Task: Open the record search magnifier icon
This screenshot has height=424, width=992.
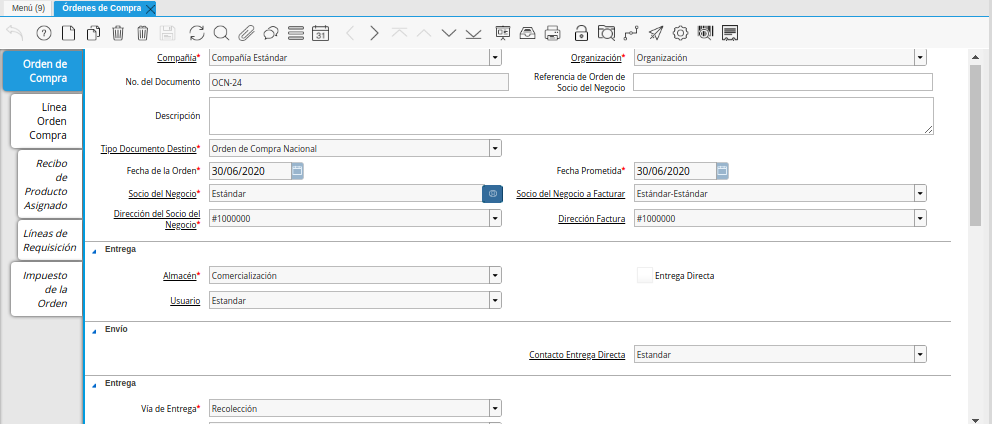Action: click(221, 33)
